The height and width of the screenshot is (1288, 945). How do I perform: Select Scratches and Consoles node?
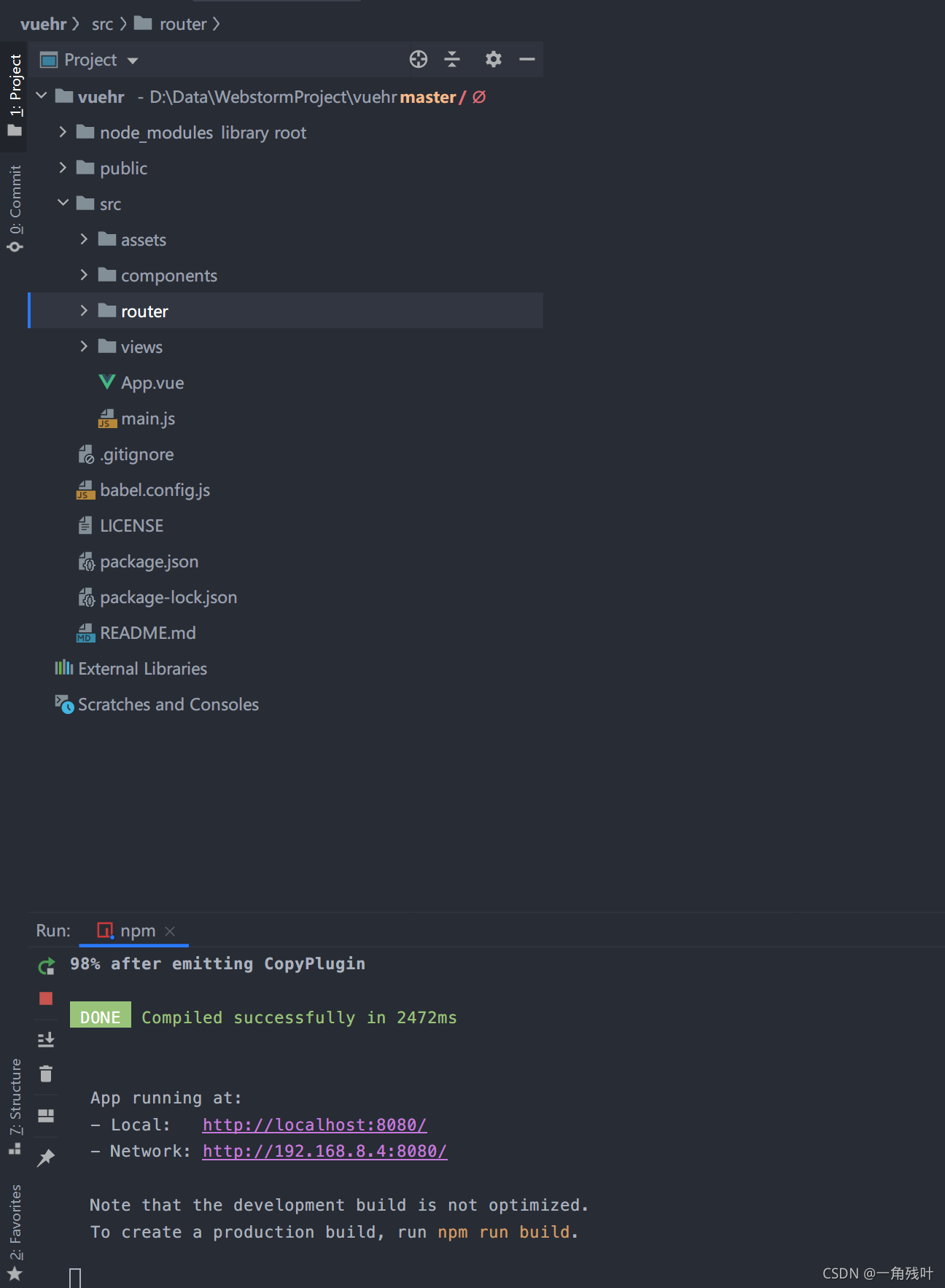pyautogui.click(x=168, y=705)
